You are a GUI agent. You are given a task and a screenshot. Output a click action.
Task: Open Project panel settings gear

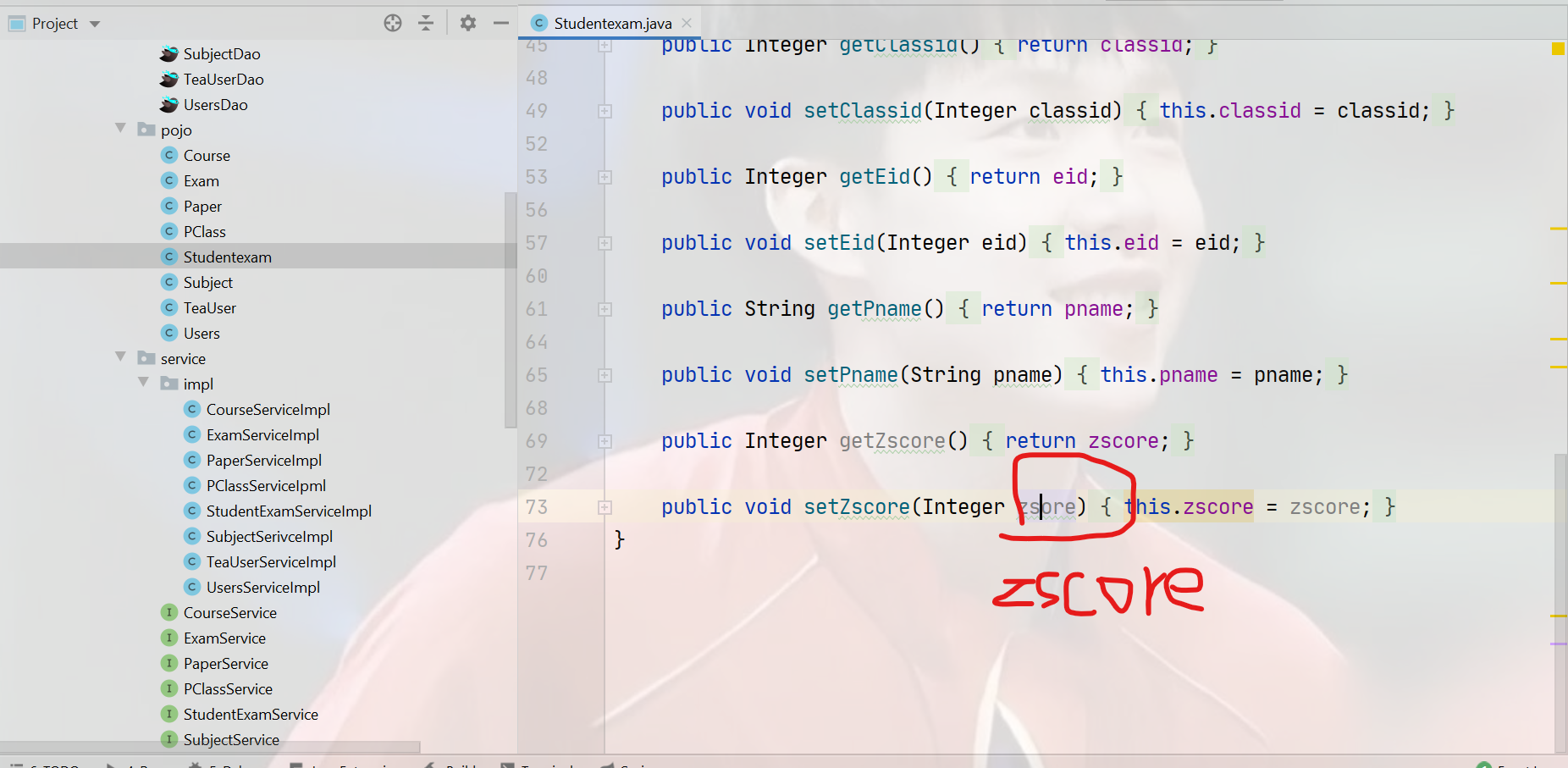467,23
